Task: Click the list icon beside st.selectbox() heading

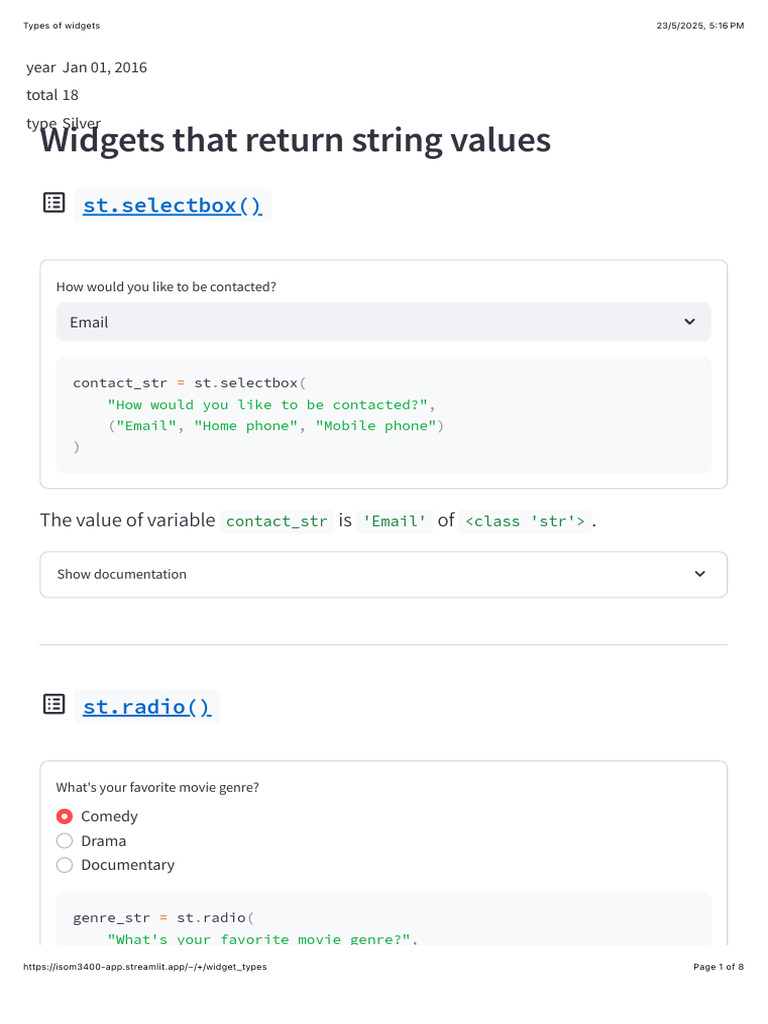Action: pyautogui.click(x=54, y=203)
